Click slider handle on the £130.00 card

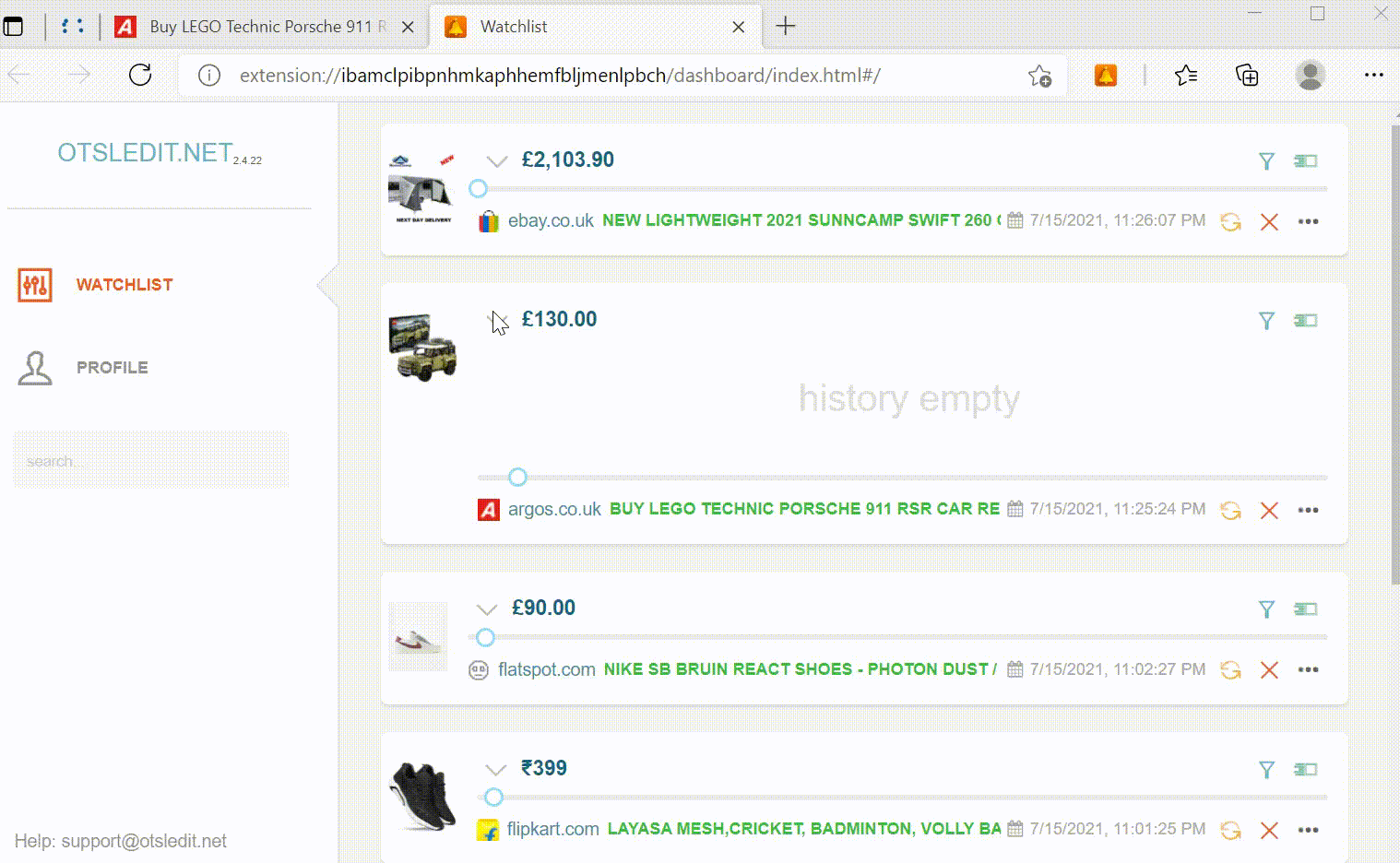click(517, 478)
